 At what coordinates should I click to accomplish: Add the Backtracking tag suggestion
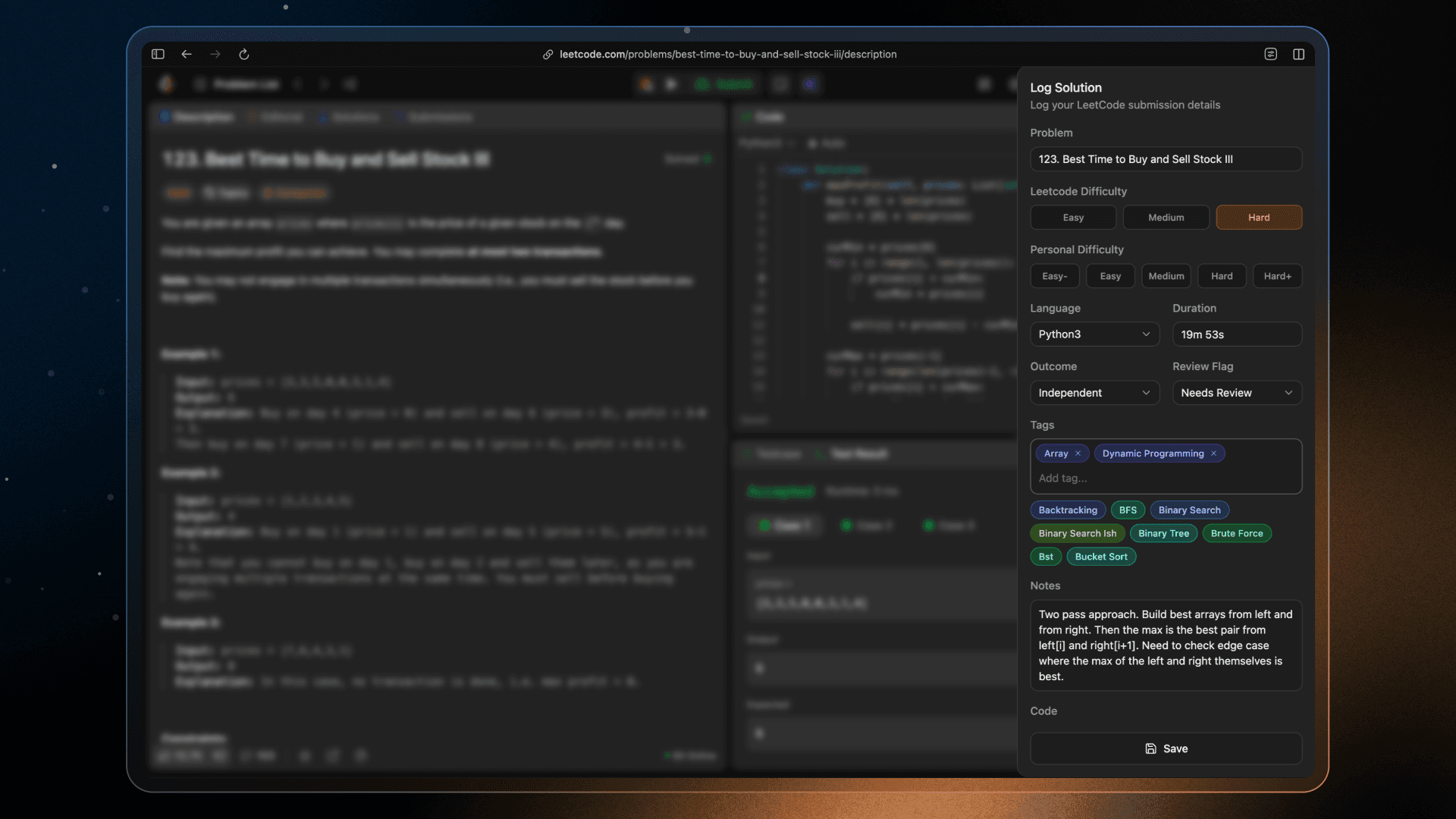(x=1068, y=510)
